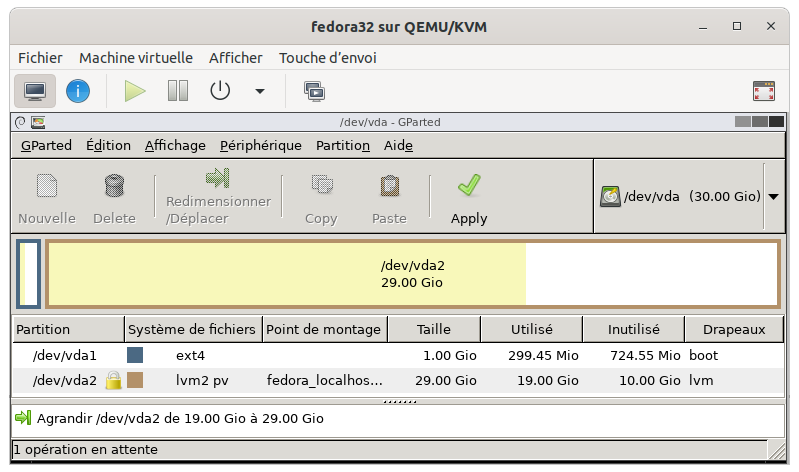Screen dimensions: 799x472
Task: Select the /dev/vda2 partition row
Action: click(398, 381)
